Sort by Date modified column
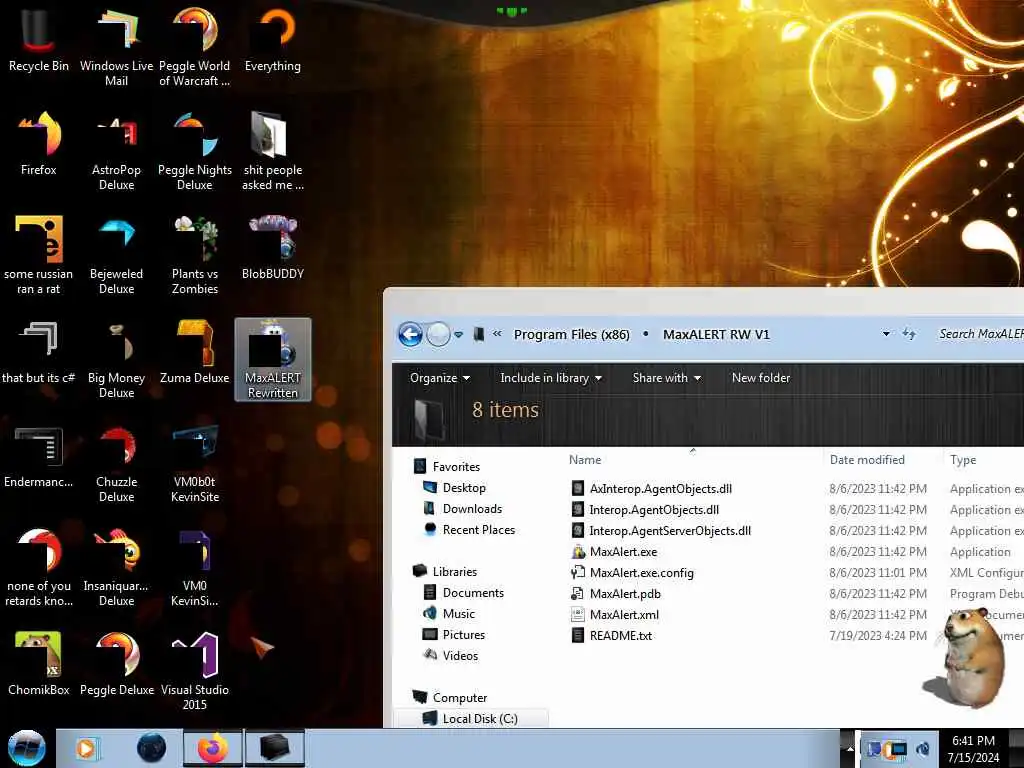The width and height of the screenshot is (1024, 768). [867, 460]
